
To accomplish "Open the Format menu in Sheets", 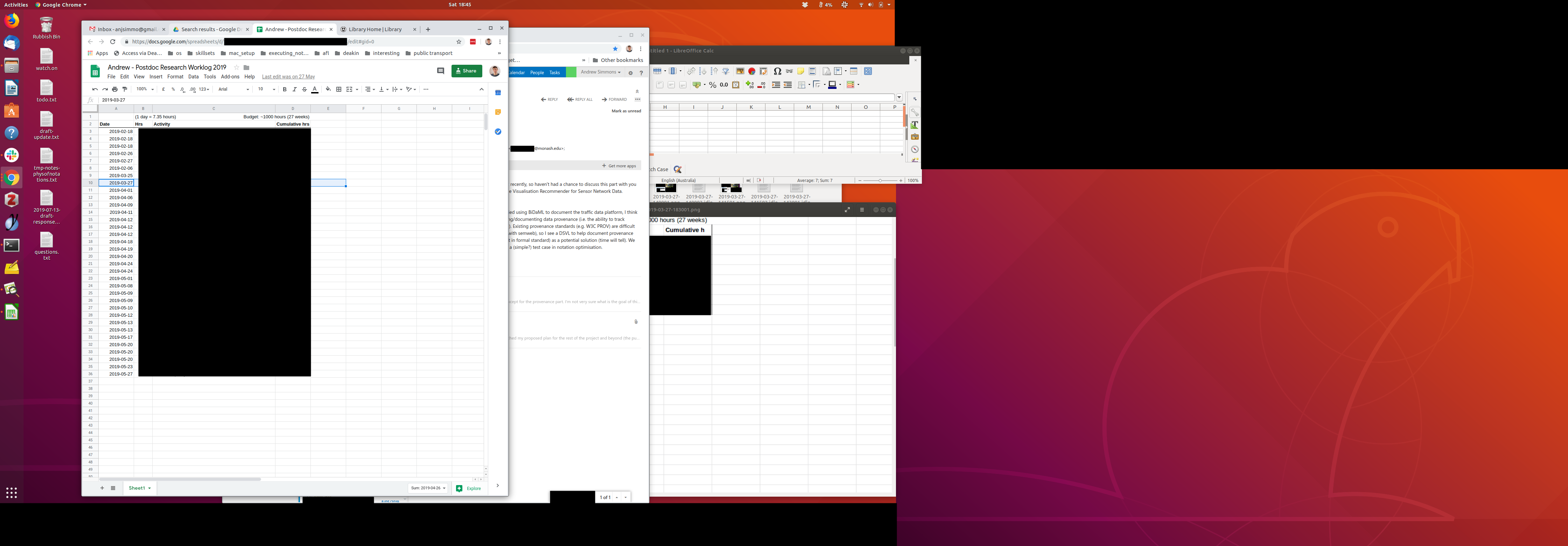I will pos(175,77).
